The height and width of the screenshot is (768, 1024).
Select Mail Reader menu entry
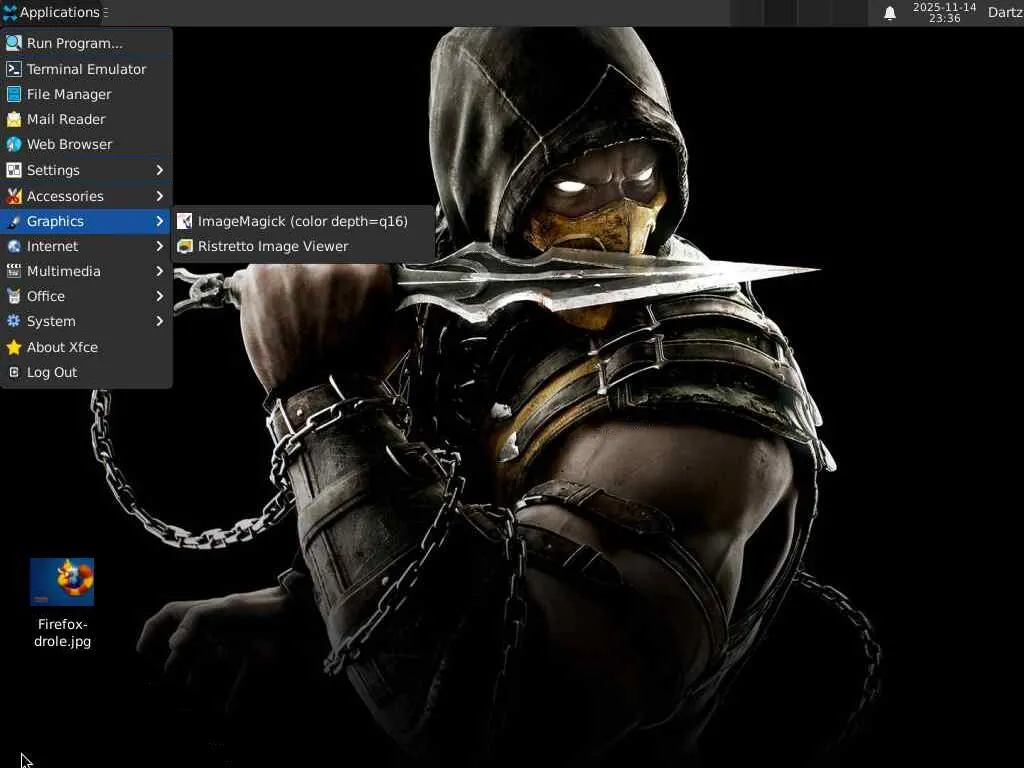pyautogui.click(x=86, y=120)
